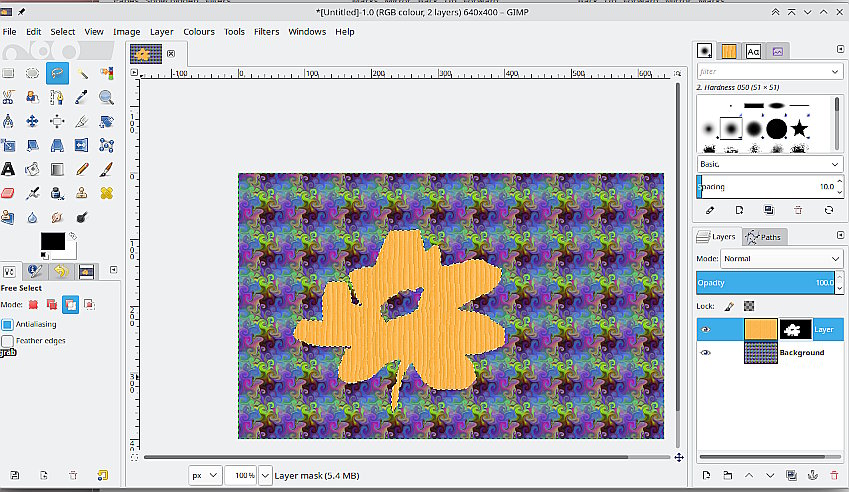Expand the Basic brush tag dropdown

point(769,164)
